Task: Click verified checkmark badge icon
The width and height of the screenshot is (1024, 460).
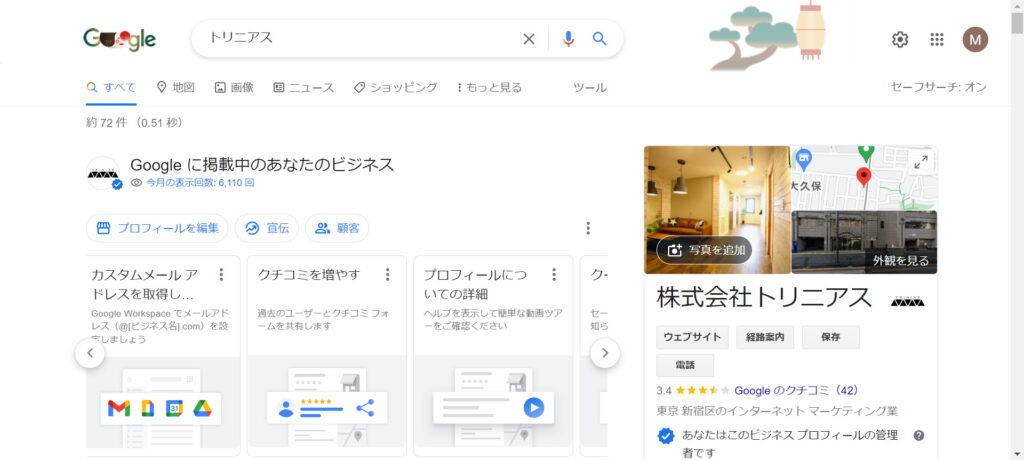Action: (x=665, y=436)
